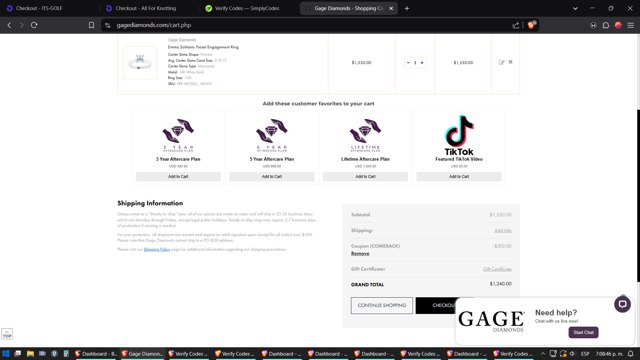Open Emma Solitaire Pavet Engagement Ring link
Image resolution: width=640 pixels, height=360 pixels.
(x=203, y=47)
